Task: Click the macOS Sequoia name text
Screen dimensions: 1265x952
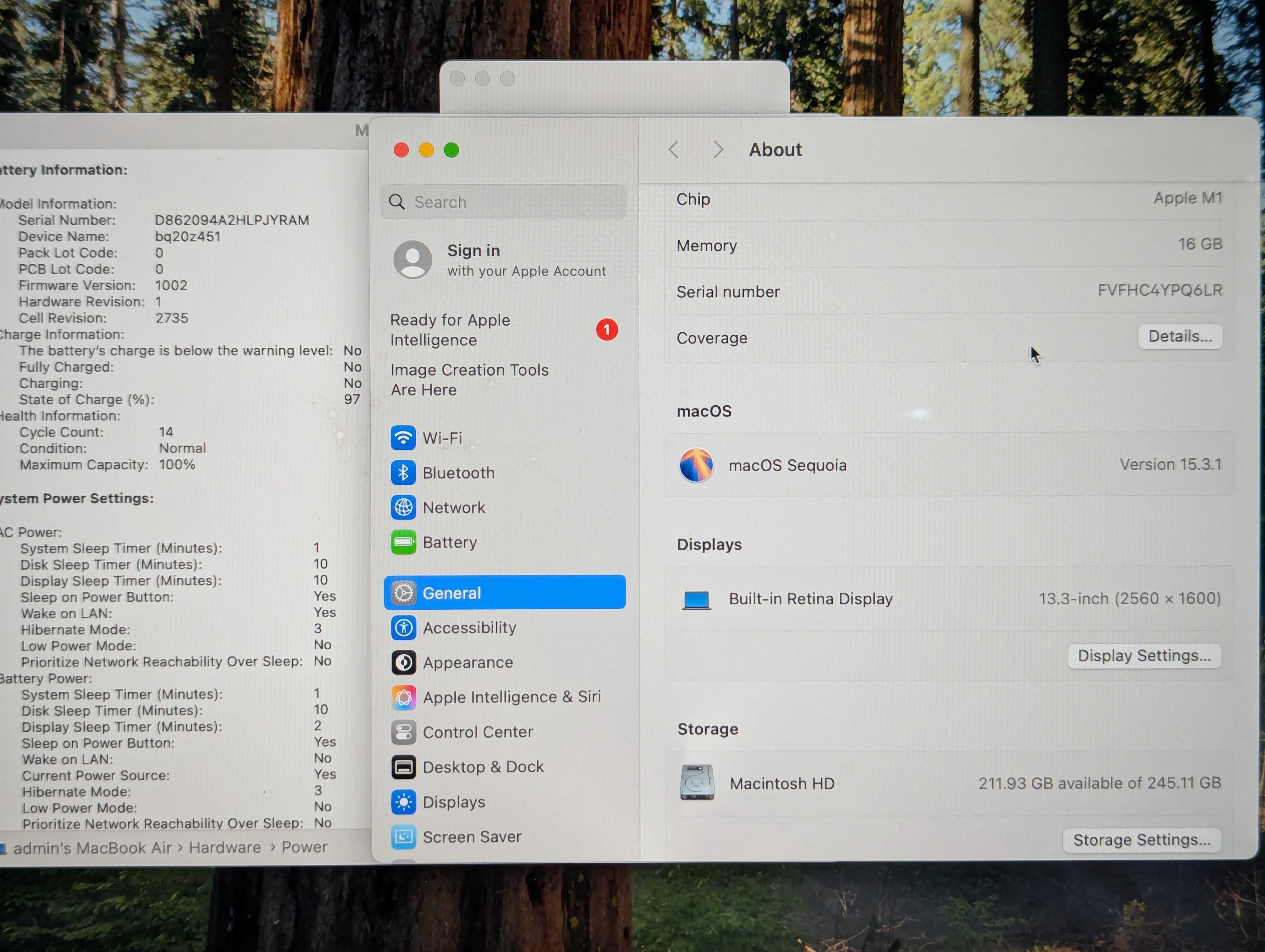Action: pos(788,465)
